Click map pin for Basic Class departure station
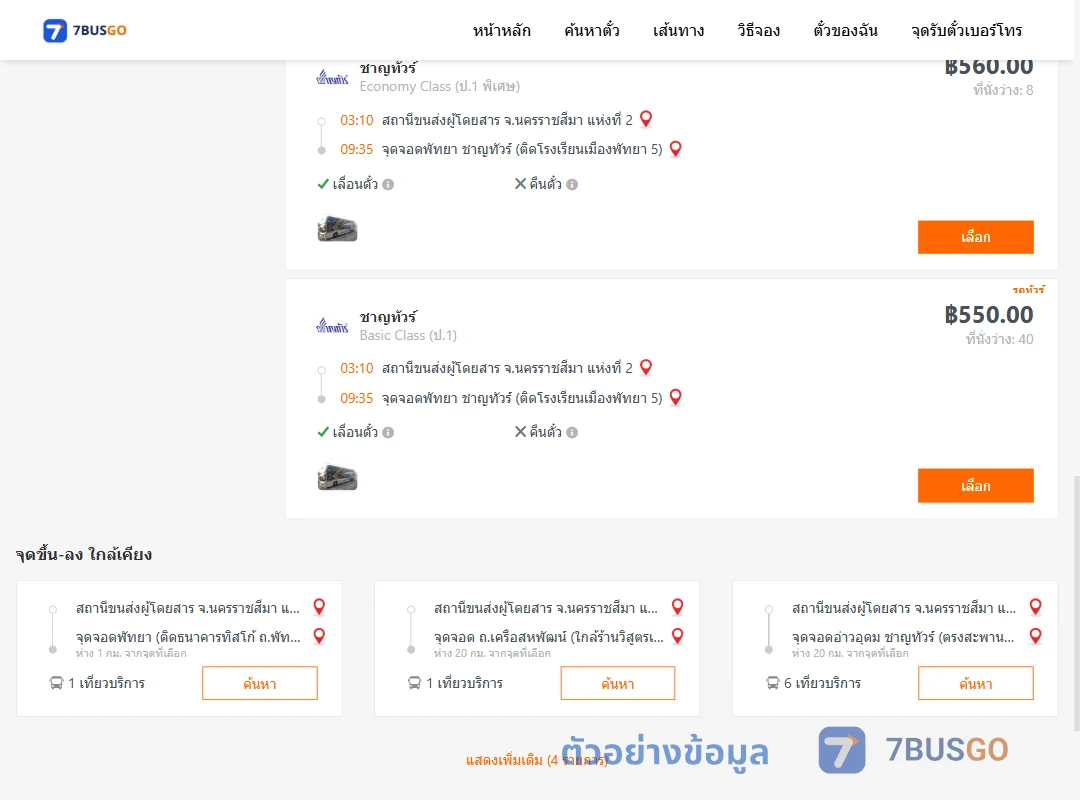 click(x=646, y=367)
